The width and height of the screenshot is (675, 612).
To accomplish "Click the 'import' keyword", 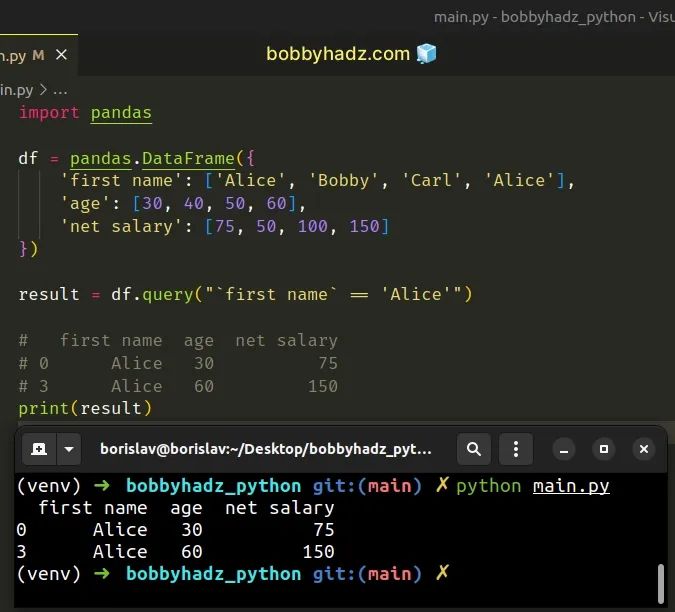I will pyautogui.click(x=49, y=113).
